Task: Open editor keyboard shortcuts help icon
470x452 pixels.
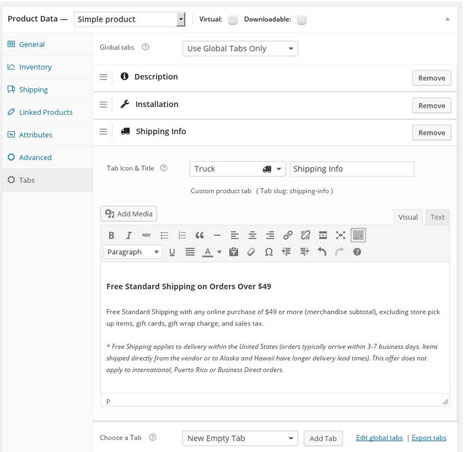Action: [x=357, y=252]
